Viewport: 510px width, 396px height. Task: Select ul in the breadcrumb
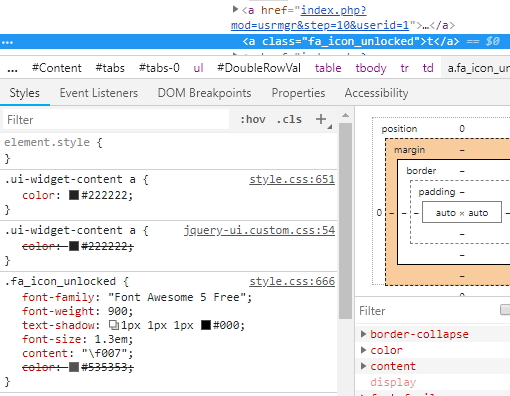coord(198,68)
